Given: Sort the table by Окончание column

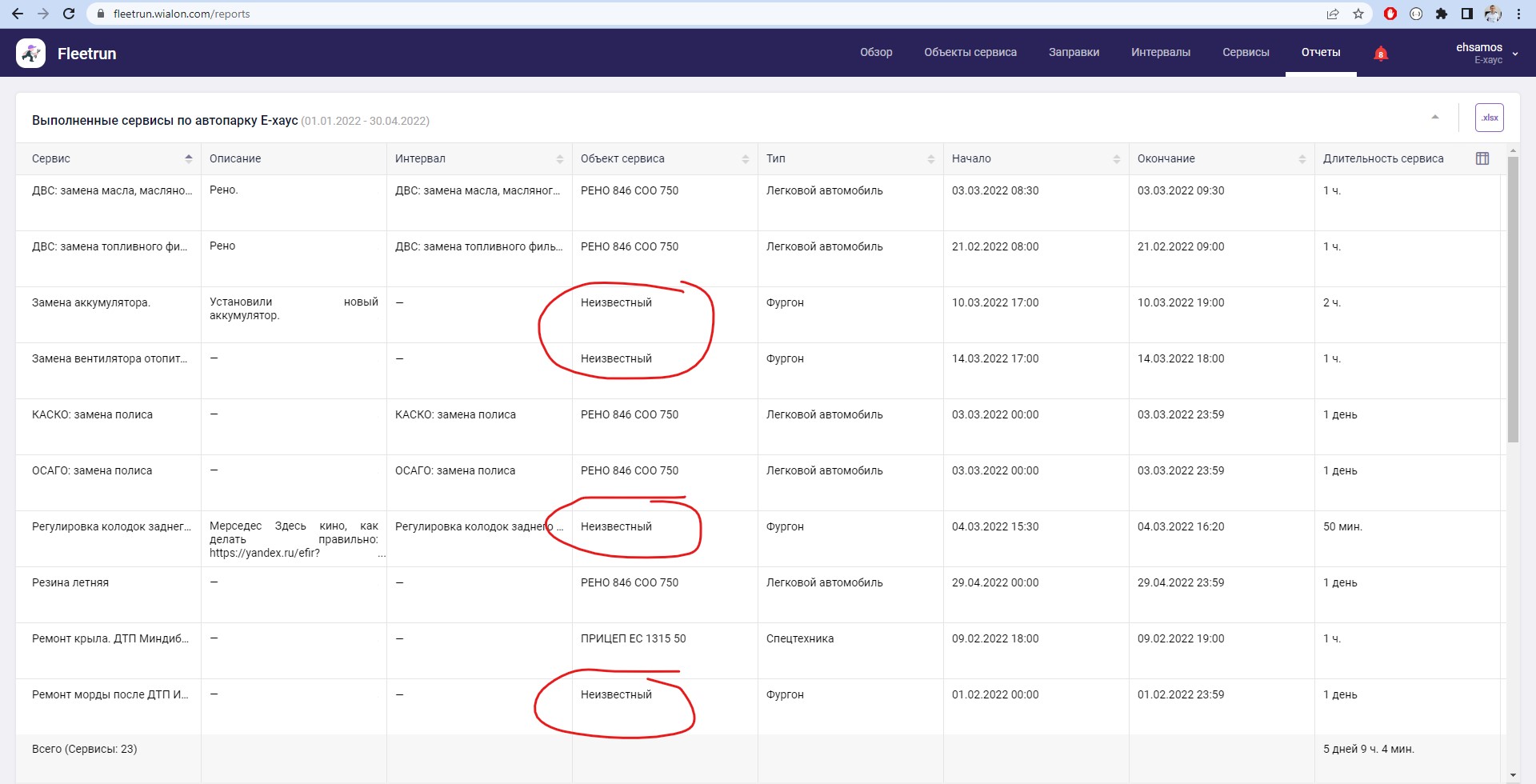Looking at the screenshot, I should [x=1302, y=159].
